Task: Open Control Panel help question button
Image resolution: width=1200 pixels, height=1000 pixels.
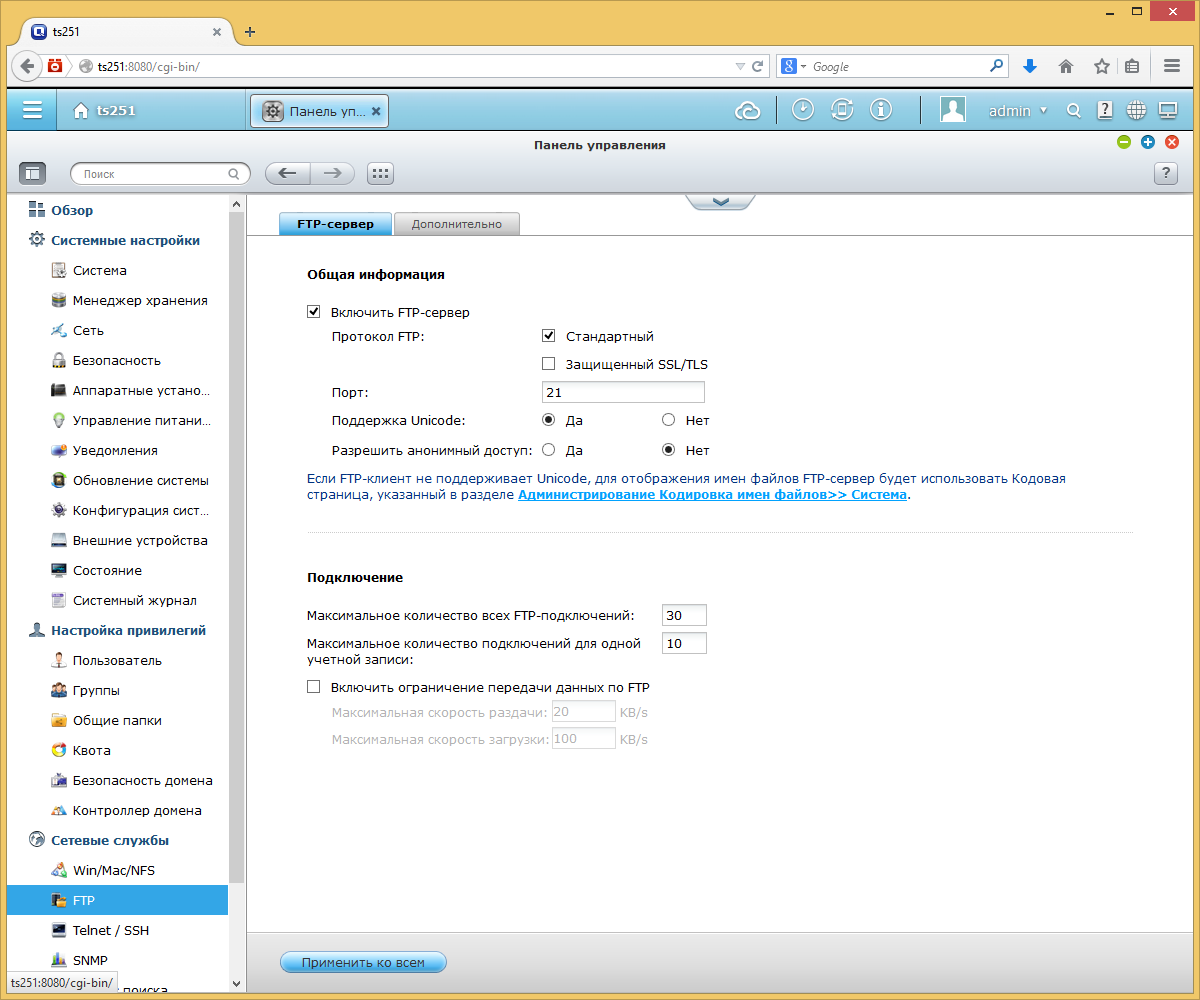Action: coord(1165,173)
